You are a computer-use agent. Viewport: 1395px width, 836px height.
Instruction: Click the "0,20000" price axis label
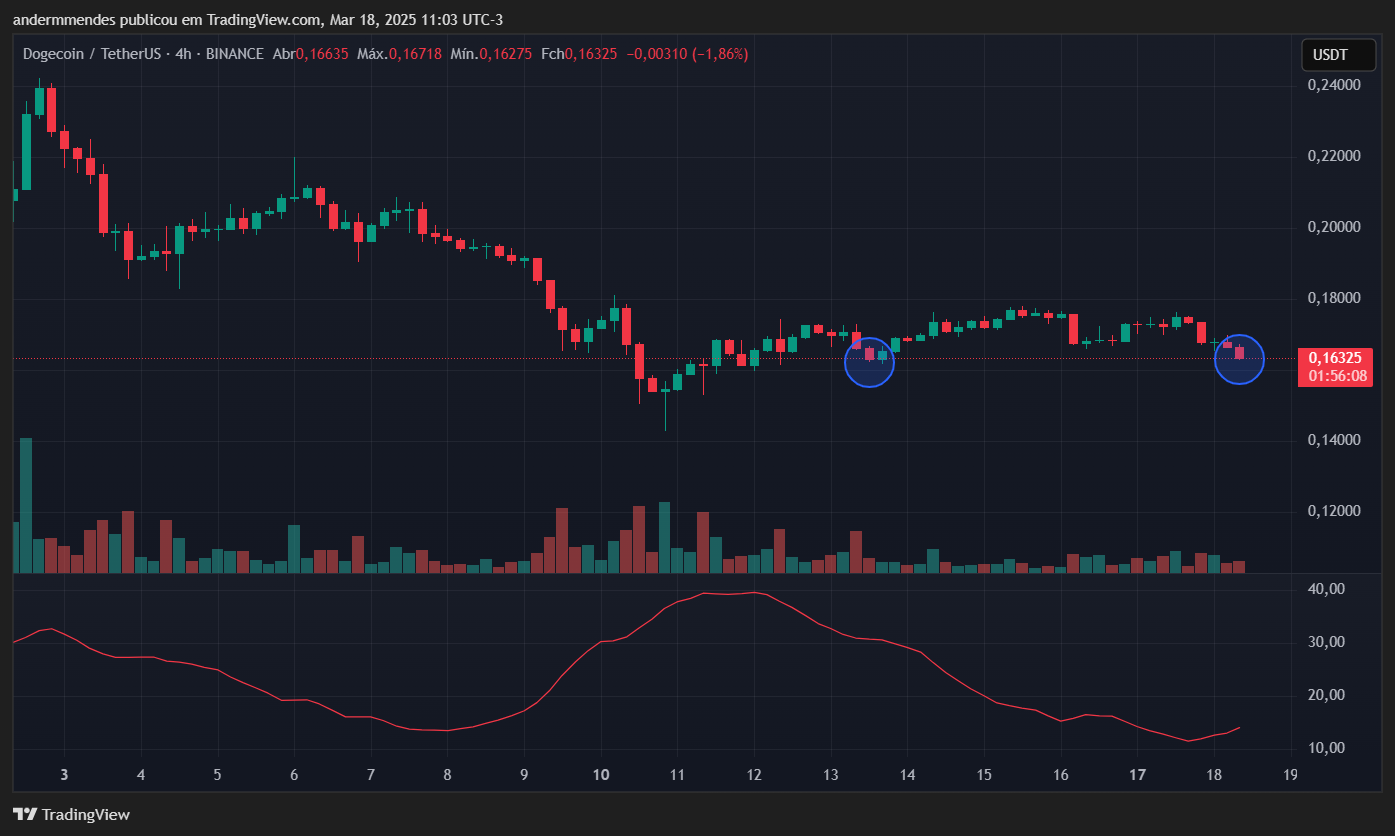(1334, 228)
